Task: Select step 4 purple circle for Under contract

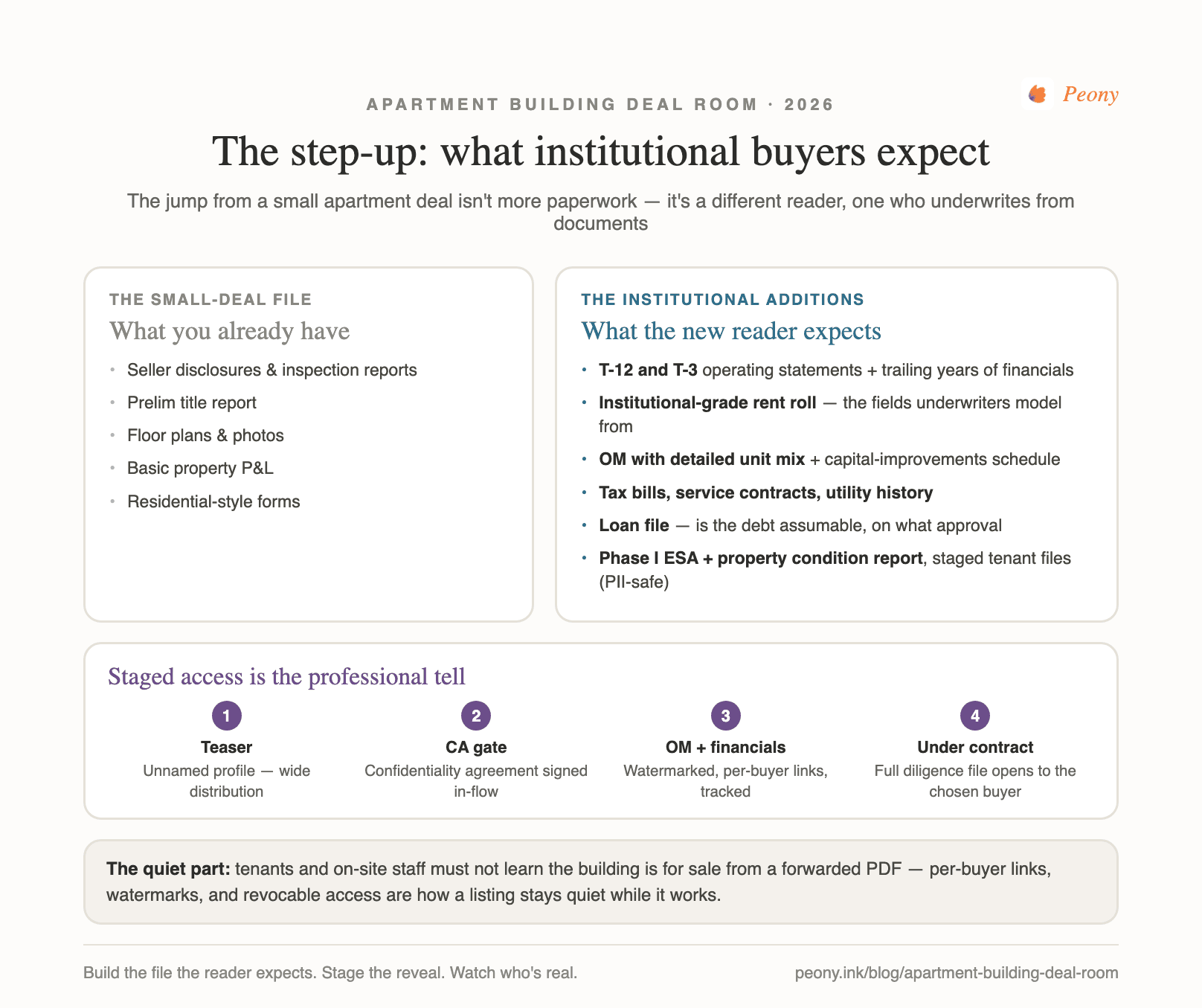Action: (x=975, y=716)
